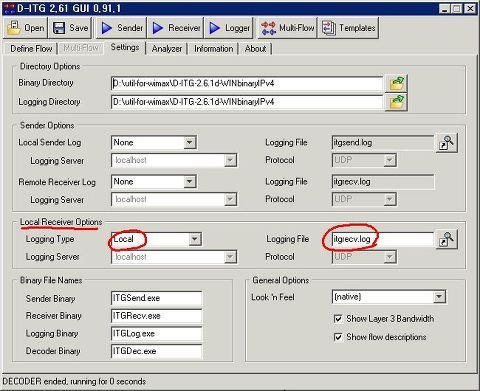Switch to the Define Flow tab

(31, 49)
